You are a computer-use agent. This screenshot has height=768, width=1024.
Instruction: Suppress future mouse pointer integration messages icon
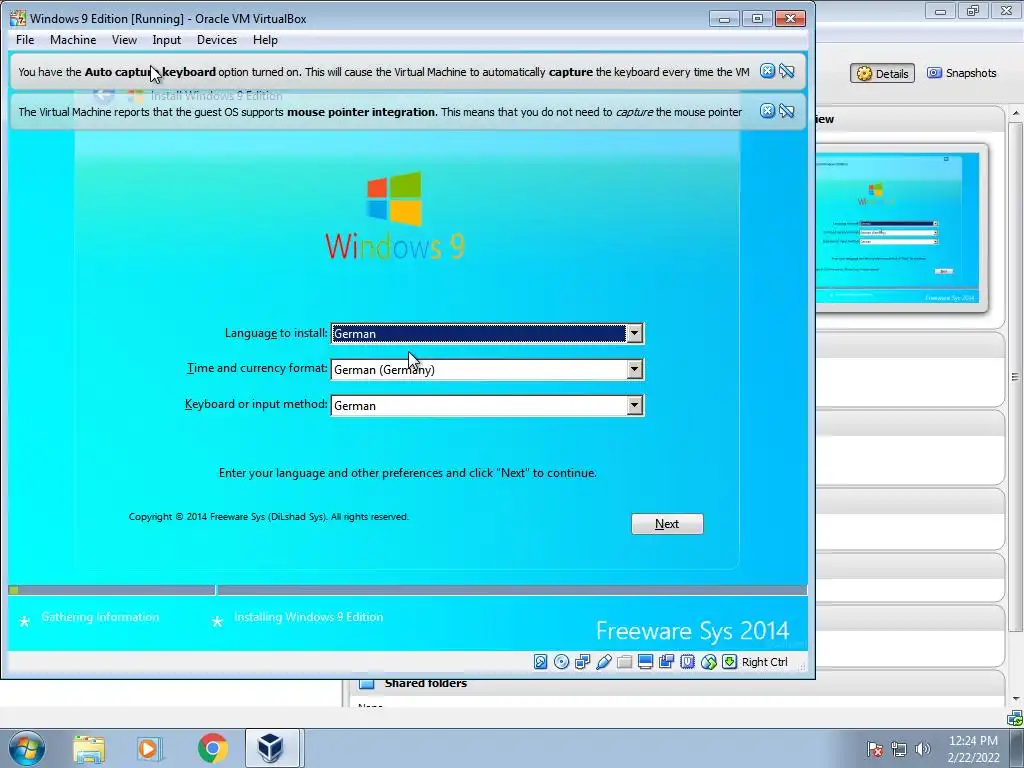pos(787,111)
